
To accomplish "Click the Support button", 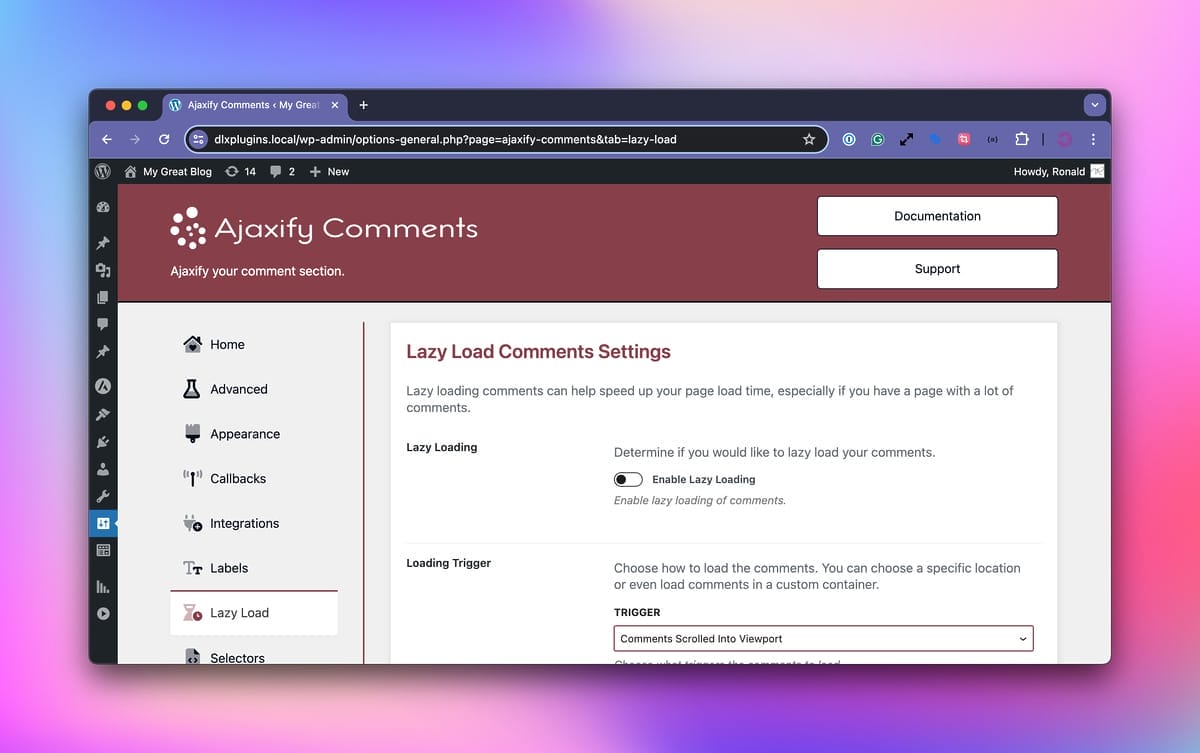I will (x=937, y=269).
